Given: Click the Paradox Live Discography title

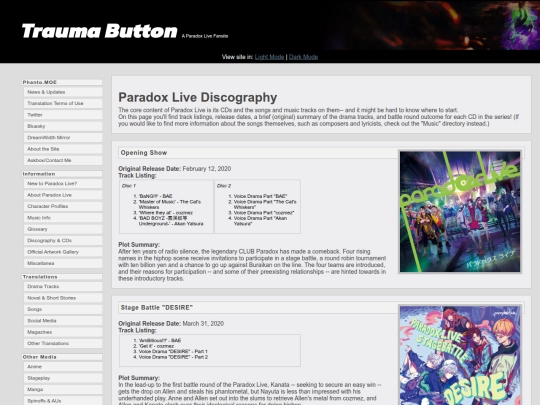Looking at the screenshot, I should pyautogui.click(x=198, y=97).
